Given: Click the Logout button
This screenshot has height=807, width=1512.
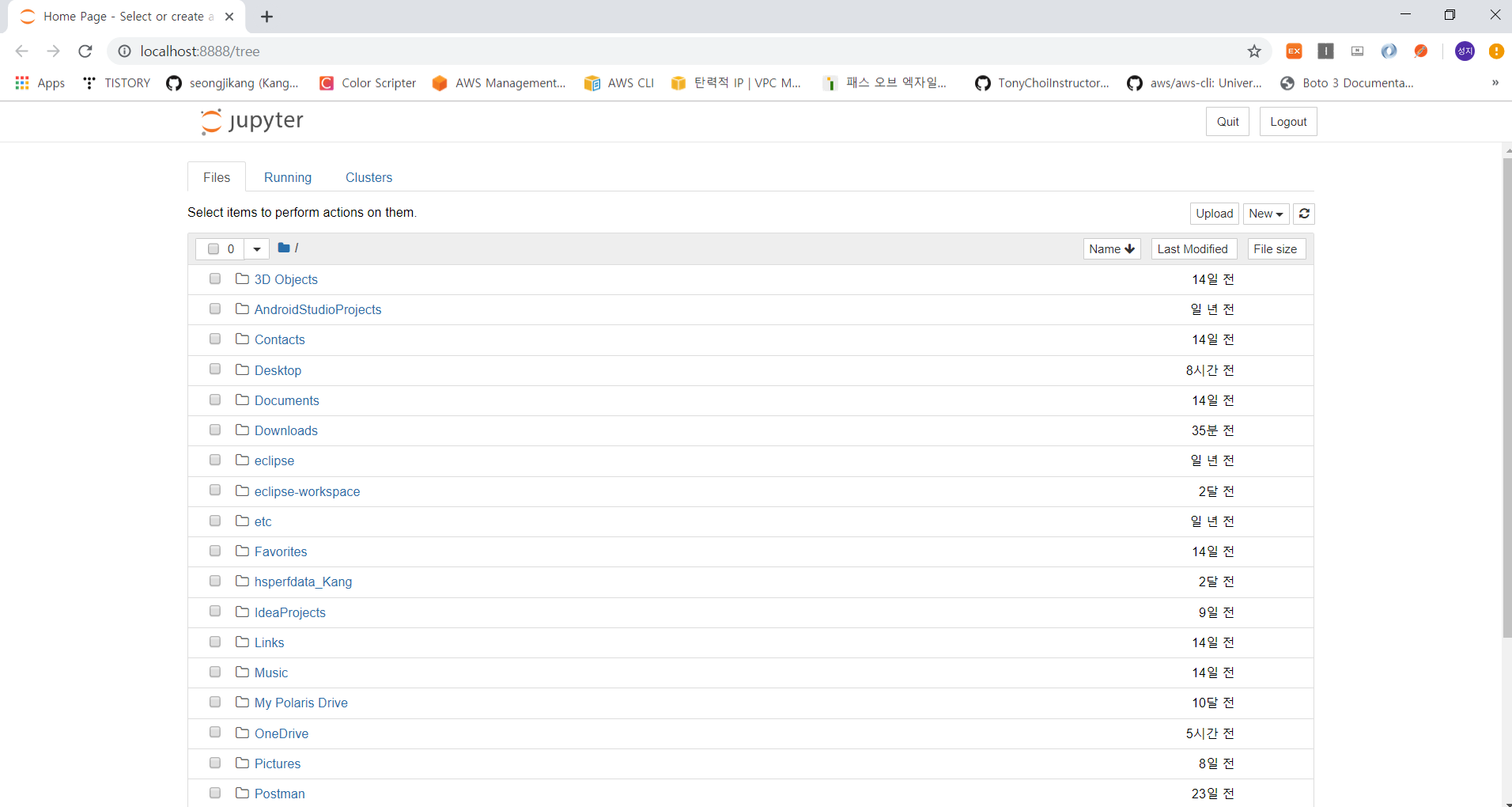Looking at the screenshot, I should [x=1288, y=122].
